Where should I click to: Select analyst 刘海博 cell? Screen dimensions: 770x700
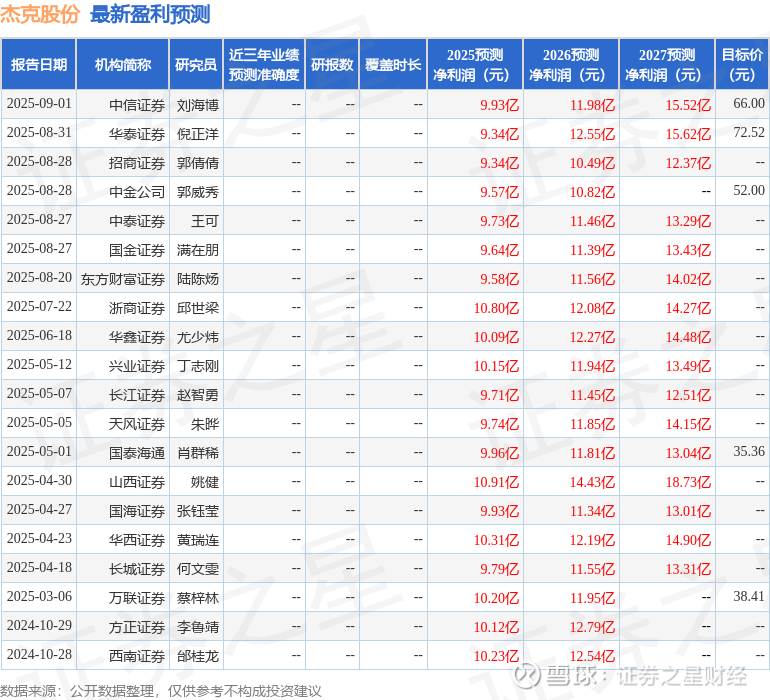pyautogui.click(x=197, y=105)
